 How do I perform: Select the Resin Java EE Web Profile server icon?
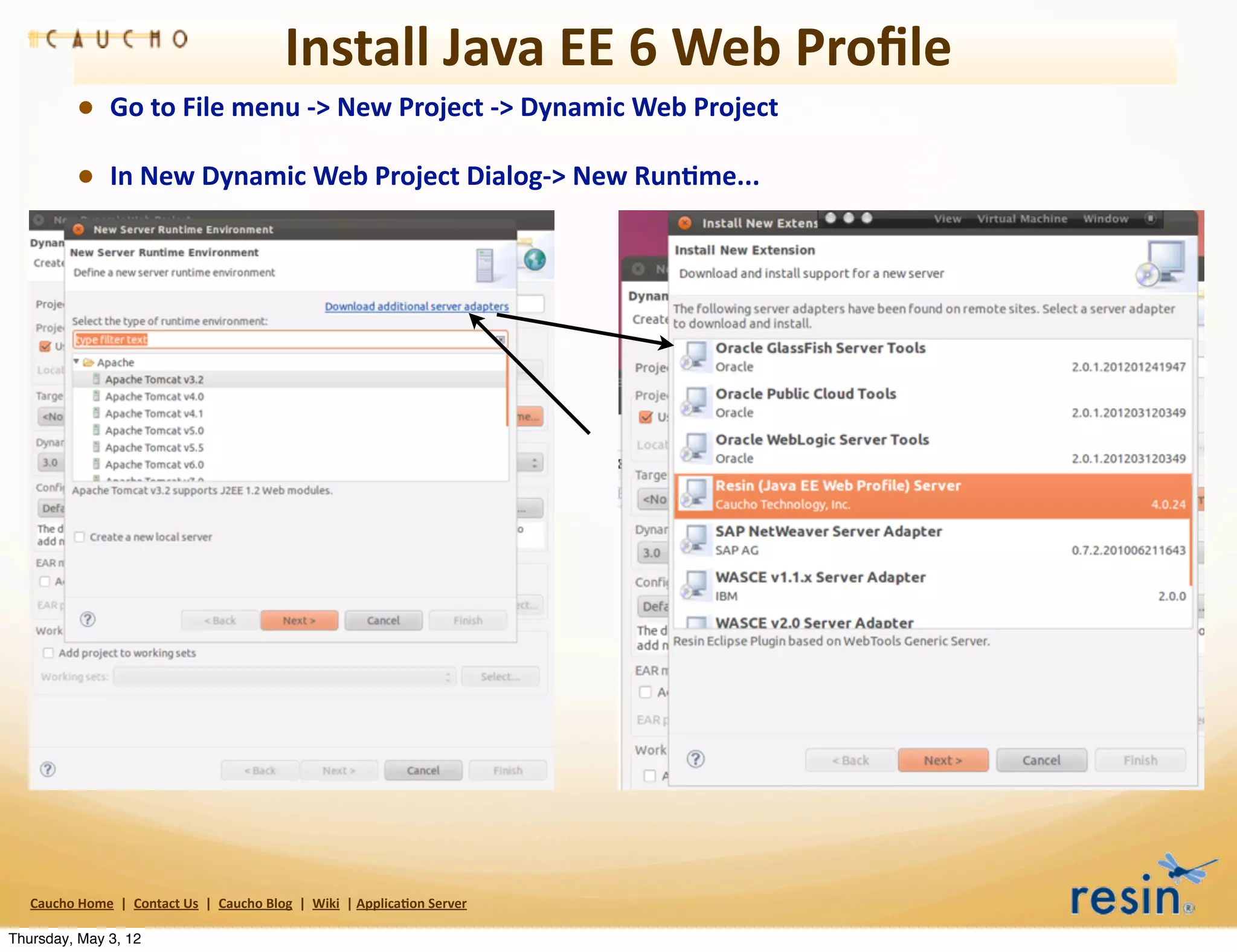click(x=695, y=494)
